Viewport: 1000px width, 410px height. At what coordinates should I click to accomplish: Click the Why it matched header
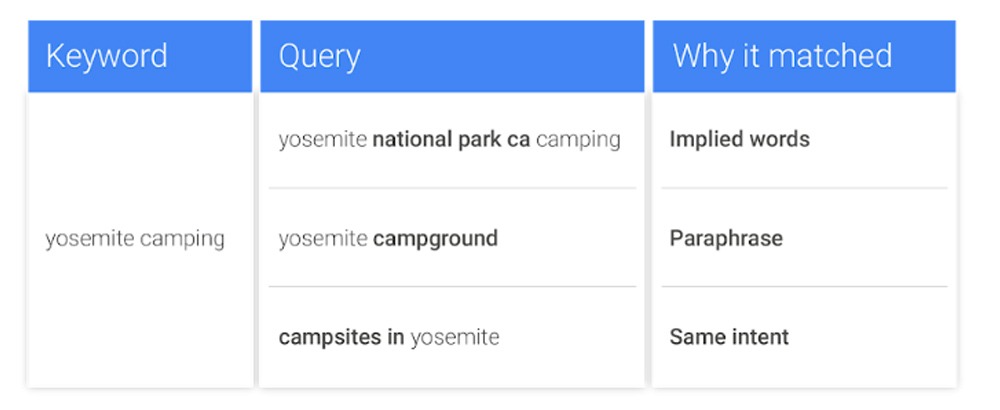(804, 56)
